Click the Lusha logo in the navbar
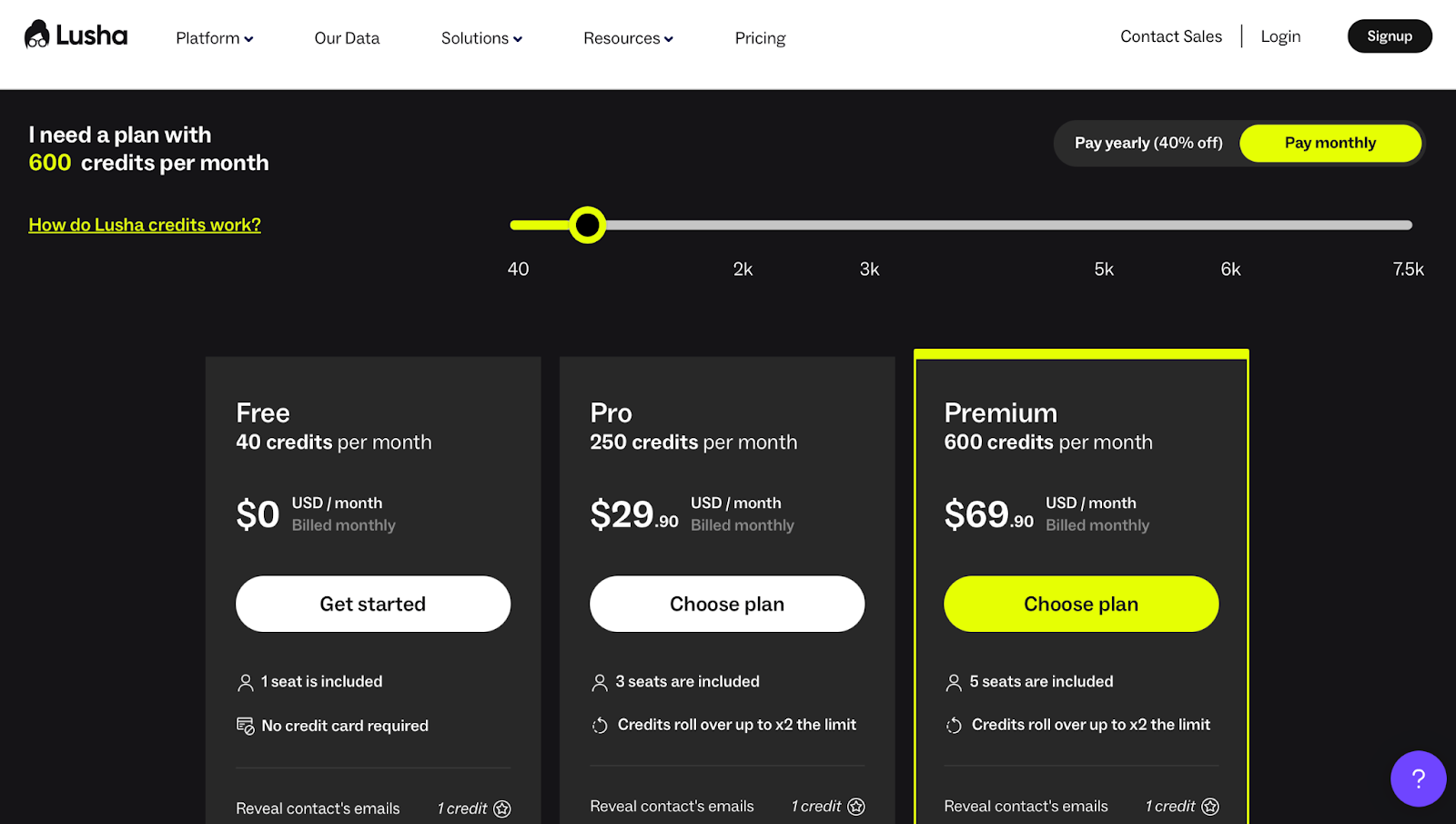1456x824 pixels. coord(76,35)
